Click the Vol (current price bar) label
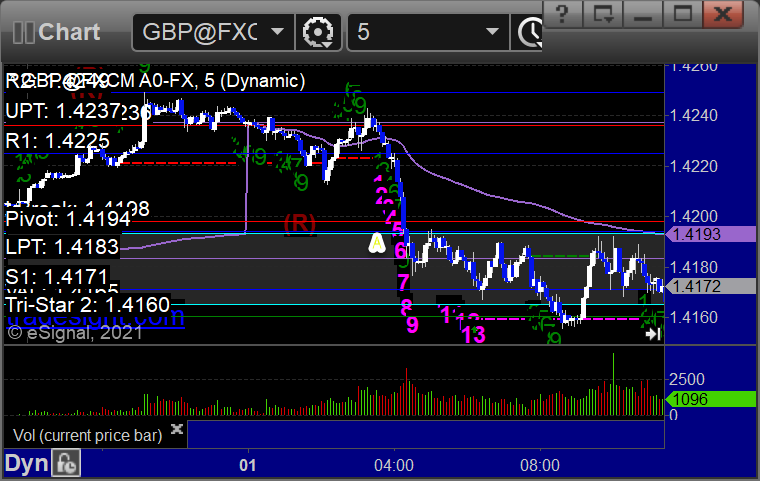The image size is (760, 481). pyautogui.click(x=88, y=435)
